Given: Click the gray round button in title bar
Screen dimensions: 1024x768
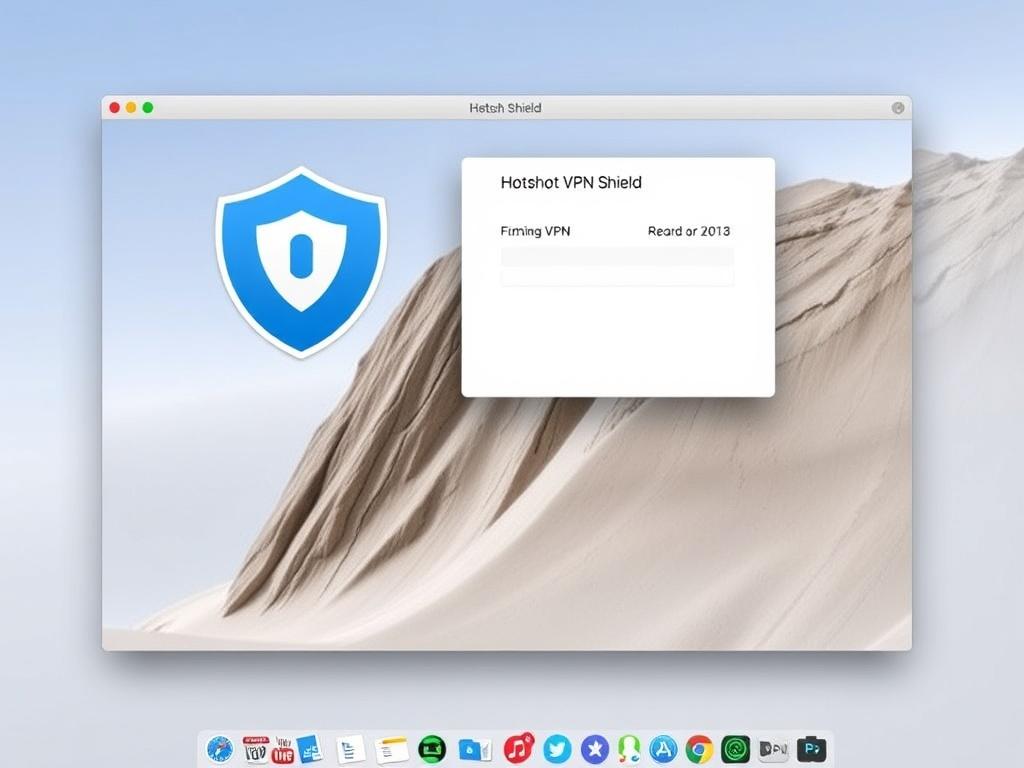Looking at the screenshot, I should click(898, 108).
